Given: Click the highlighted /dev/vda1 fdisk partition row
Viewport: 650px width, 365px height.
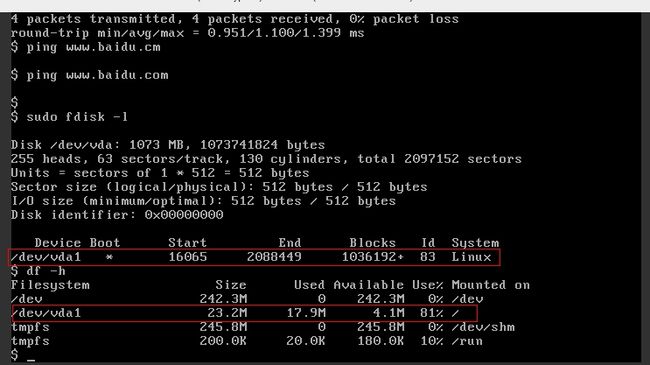Looking at the screenshot, I should pyautogui.click(x=254, y=257).
